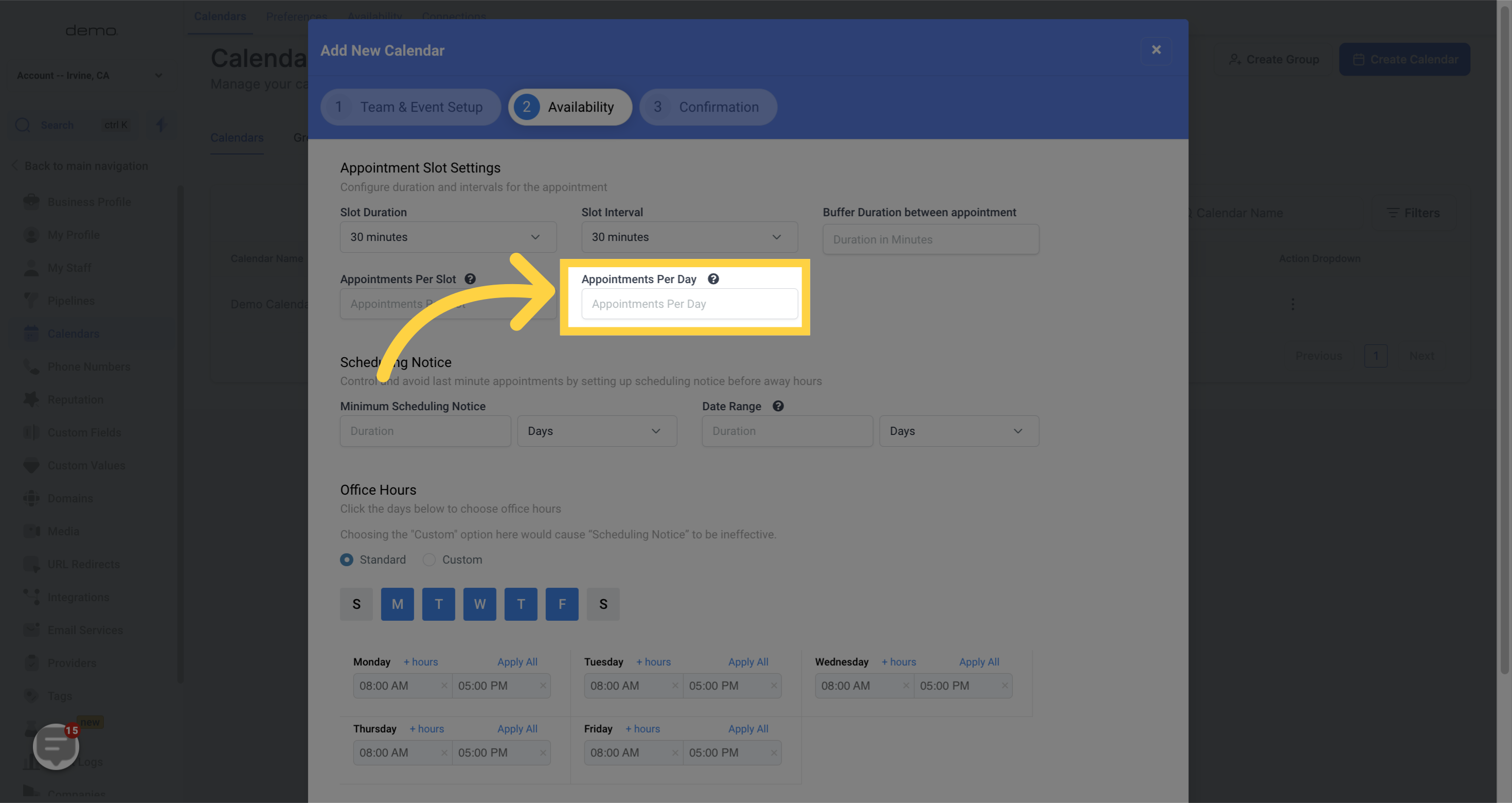This screenshot has height=803, width=1512.
Task: Open the Slot Duration dropdown
Action: [x=448, y=237]
